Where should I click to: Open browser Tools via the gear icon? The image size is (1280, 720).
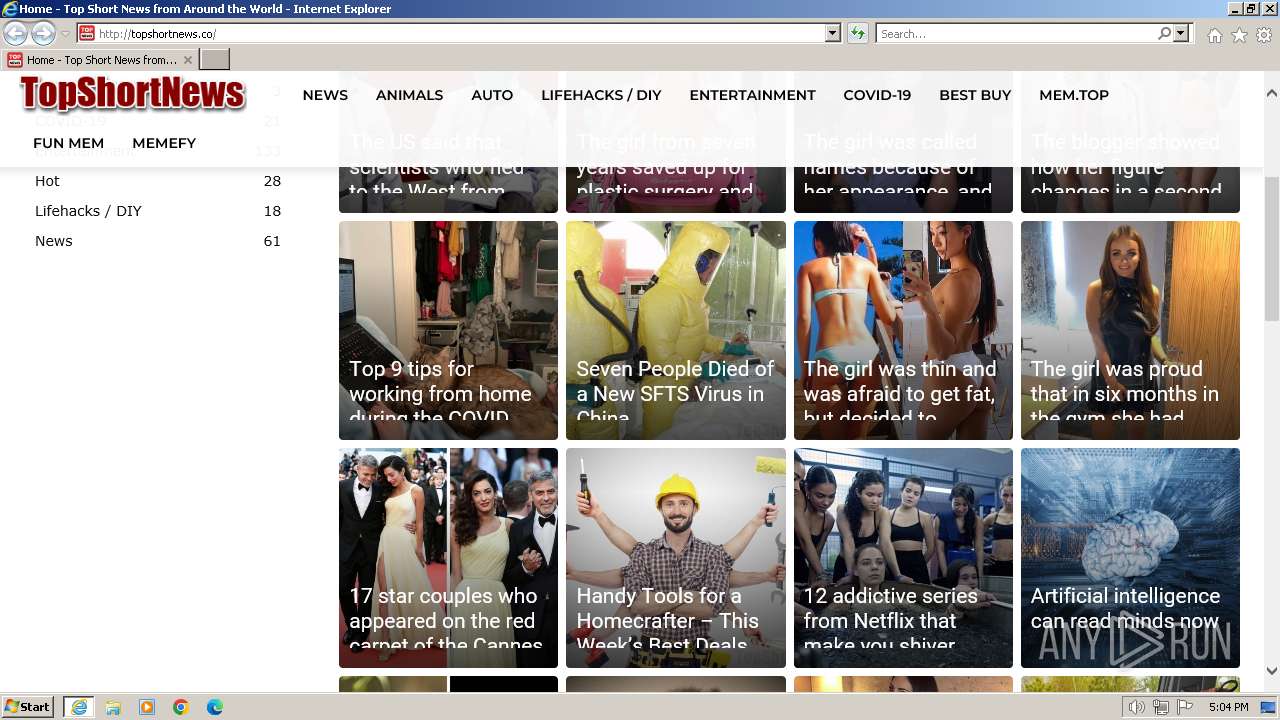point(1264,35)
